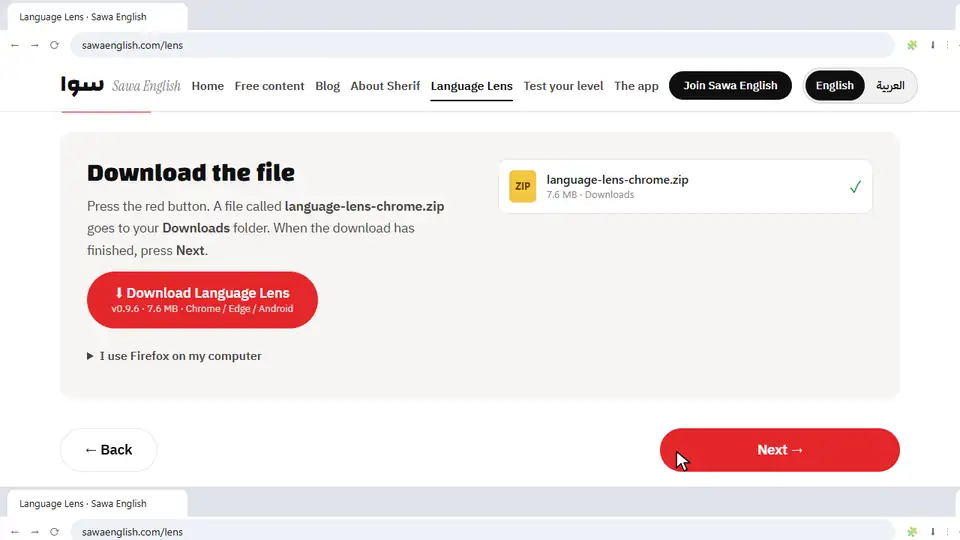Open the About Sherif page
This screenshot has width=960, height=540.
tap(385, 86)
